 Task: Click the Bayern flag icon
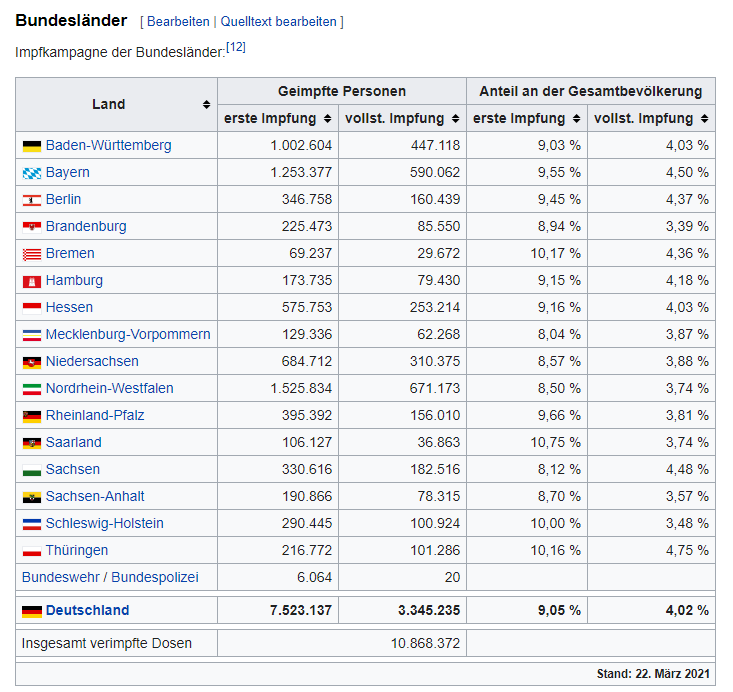pos(31,173)
